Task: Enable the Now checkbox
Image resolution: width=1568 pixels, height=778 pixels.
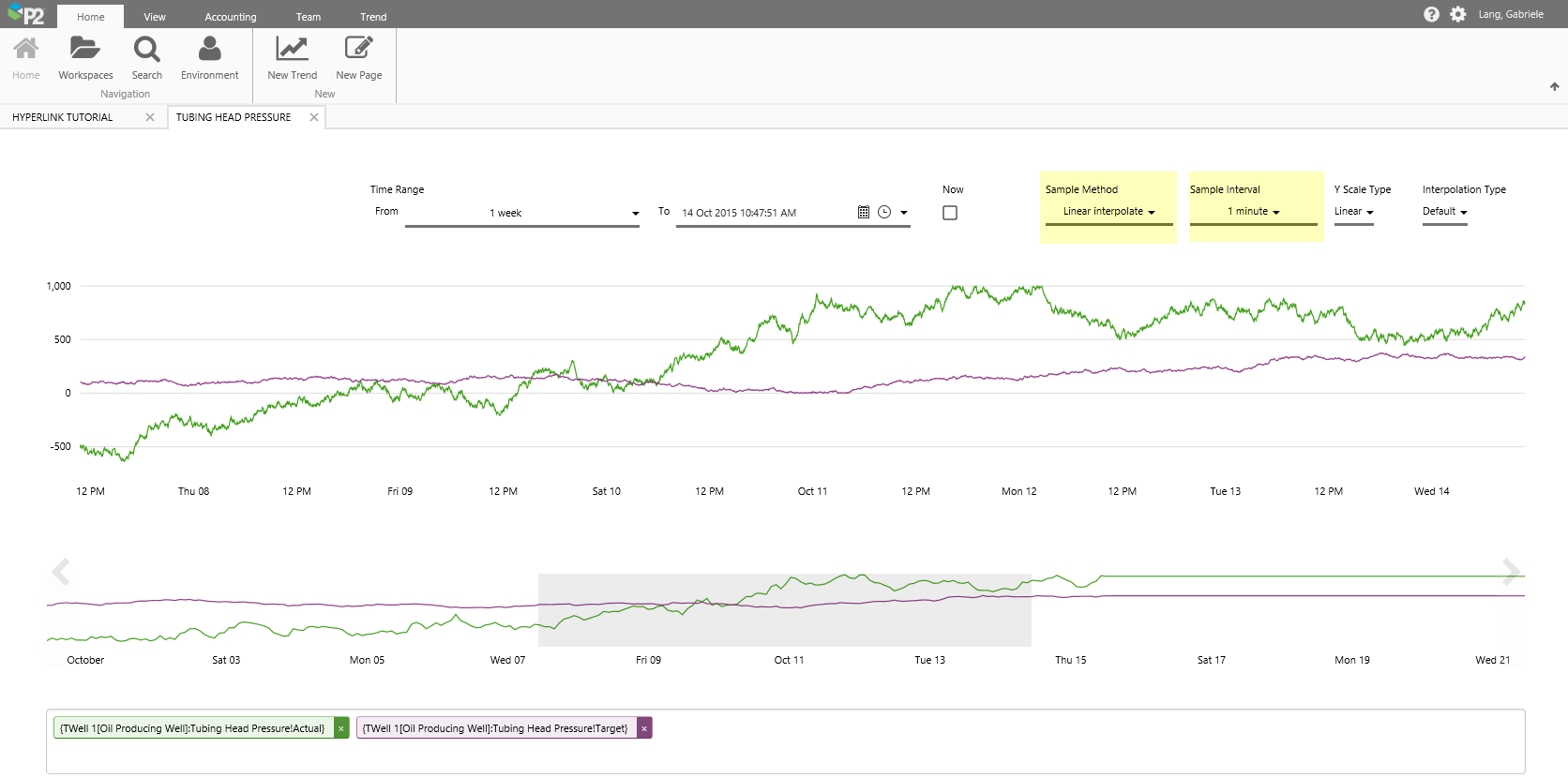Action: click(x=950, y=213)
